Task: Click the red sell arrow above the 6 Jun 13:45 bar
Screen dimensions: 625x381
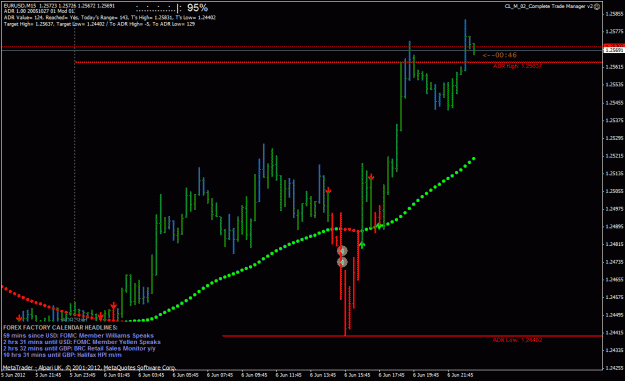Action: coord(328,190)
